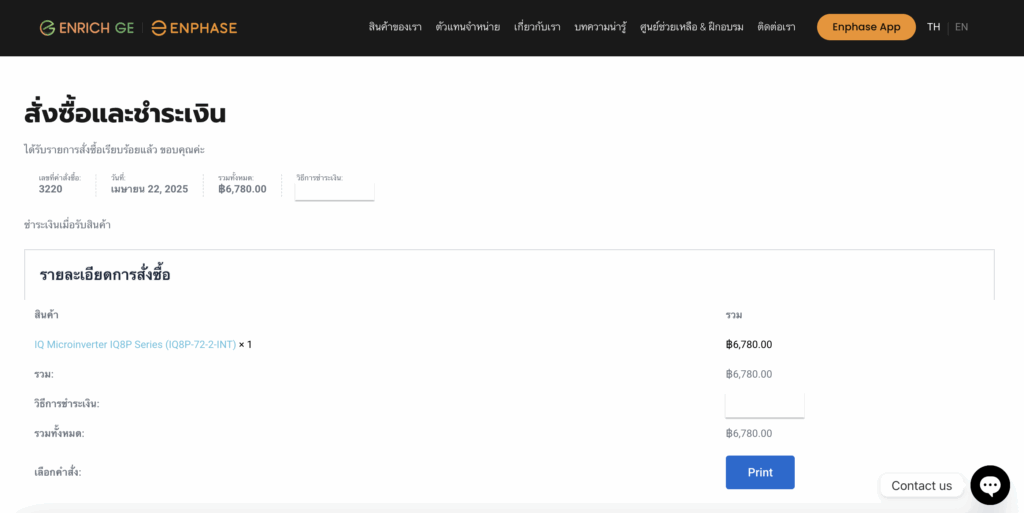Click the Enphase logo in header
This screenshot has height=513, width=1024.
(194, 28)
